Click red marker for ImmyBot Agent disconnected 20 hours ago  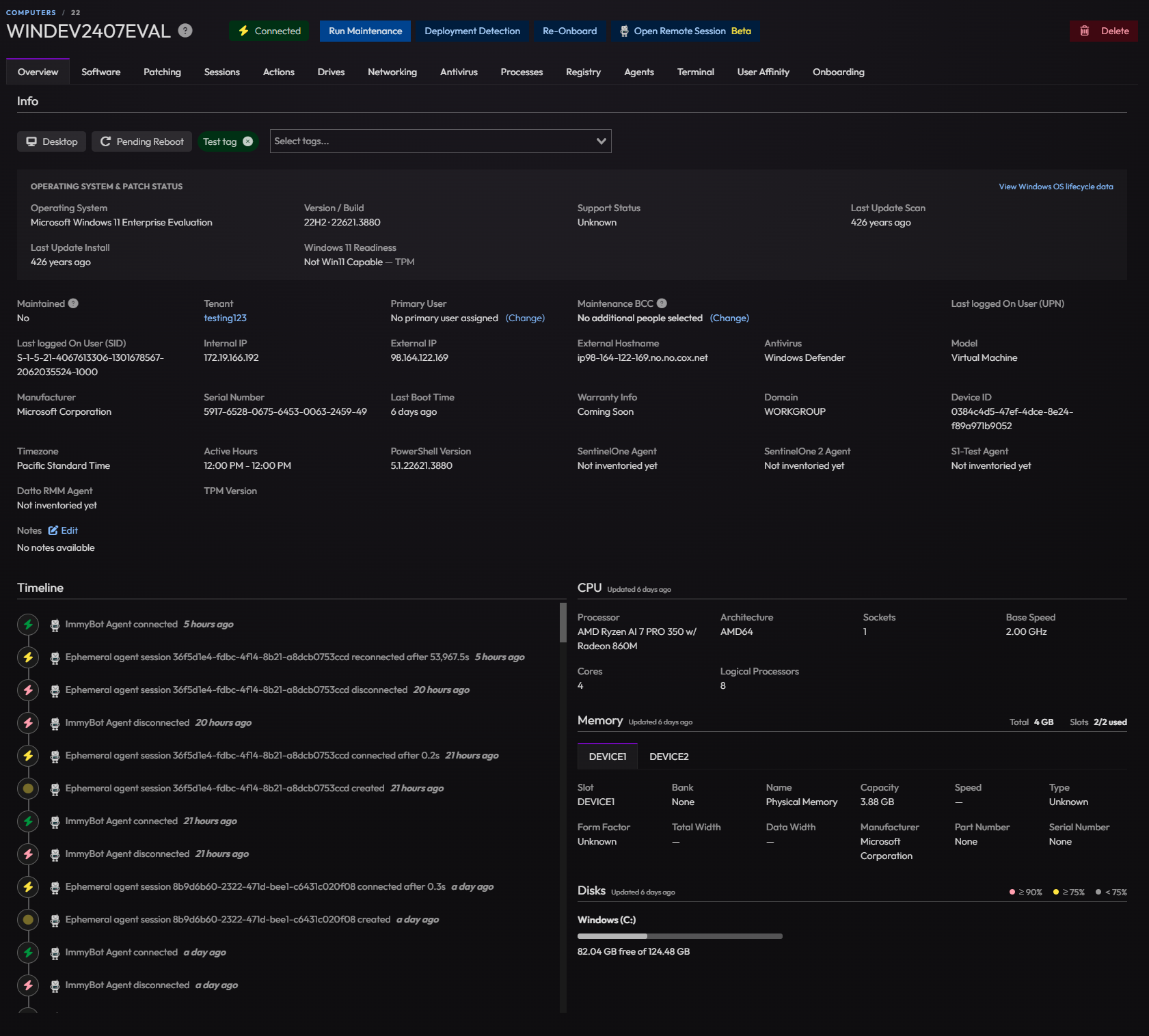coord(28,722)
